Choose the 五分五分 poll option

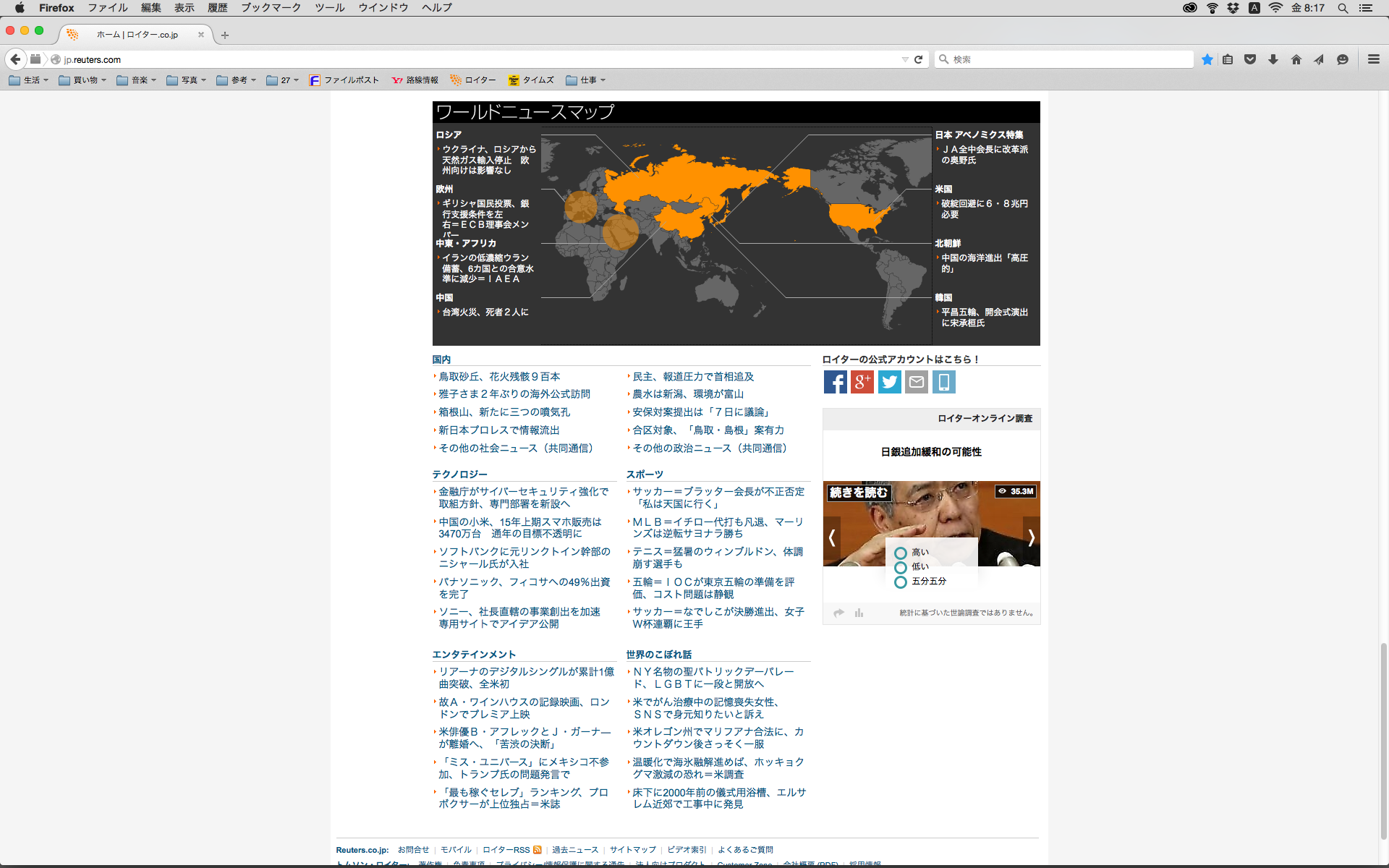(901, 582)
